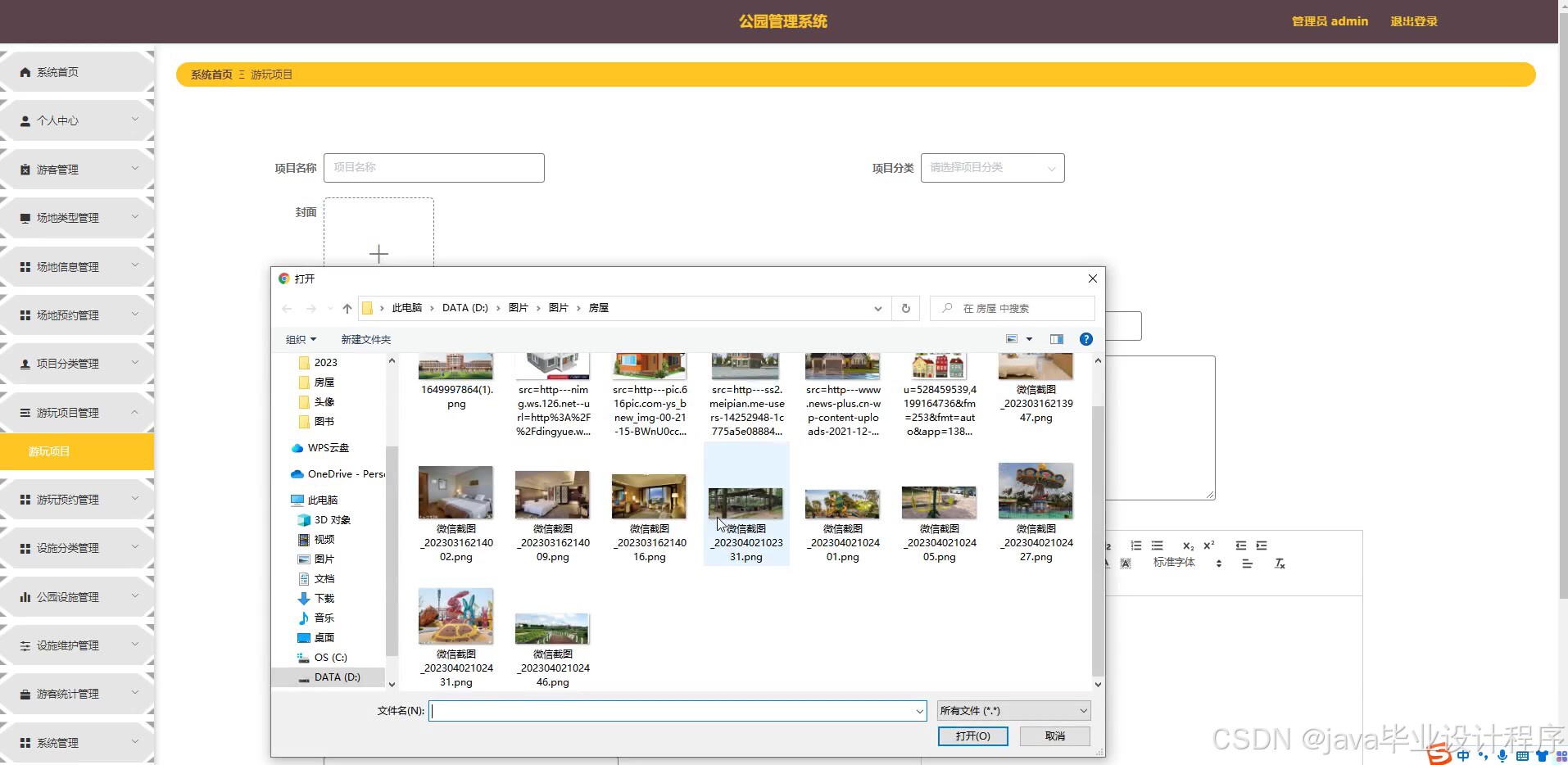The width and height of the screenshot is (1568, 765).
Task: Click the 系统首页 breadcrumb link
Action: pyautogui.click(x=211, y=75)
